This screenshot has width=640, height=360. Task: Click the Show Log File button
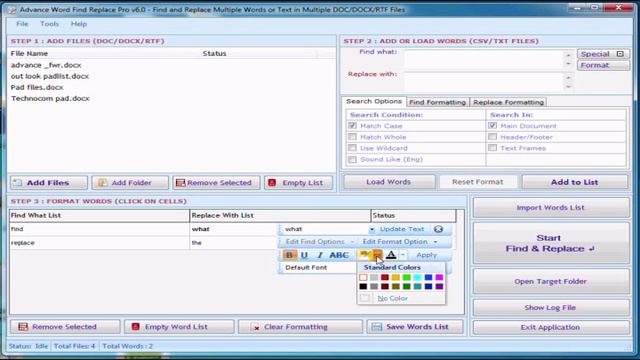(x=550, y=307)
